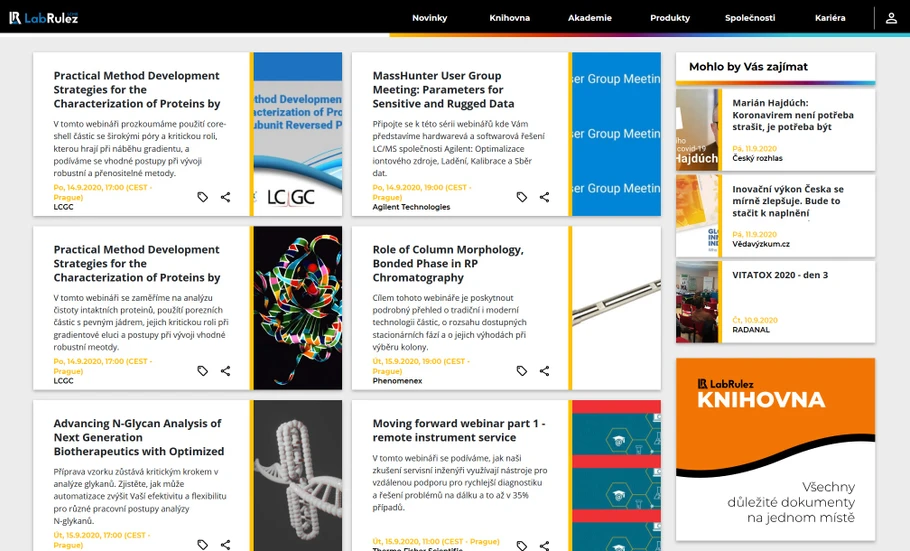This screenshot has height=551, width=910.
Task: Open the Akademie menu
Action: click(x=590, y=18)
